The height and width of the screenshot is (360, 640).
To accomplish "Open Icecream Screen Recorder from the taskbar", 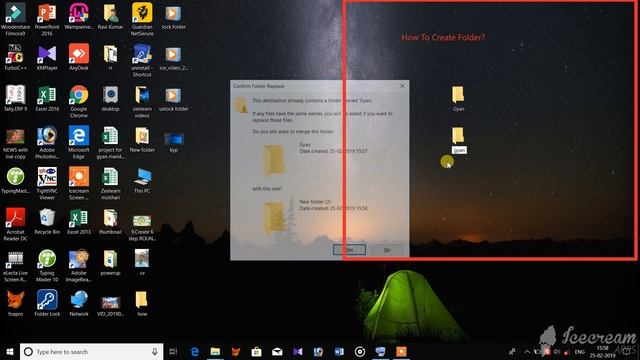I will (x=401, y=351).
